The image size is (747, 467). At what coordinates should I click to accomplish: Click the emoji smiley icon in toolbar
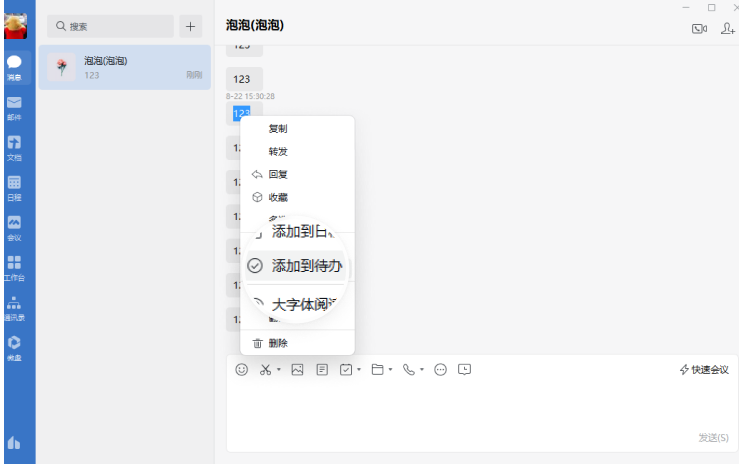(241, 370)
